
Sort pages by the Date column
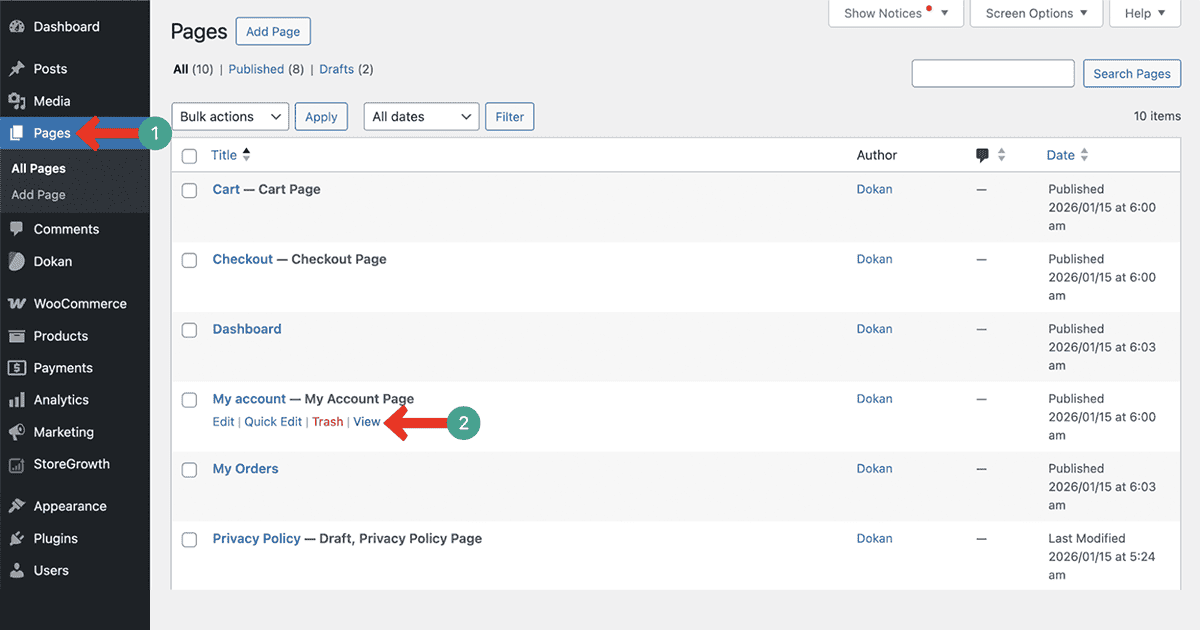point(1060,155)
